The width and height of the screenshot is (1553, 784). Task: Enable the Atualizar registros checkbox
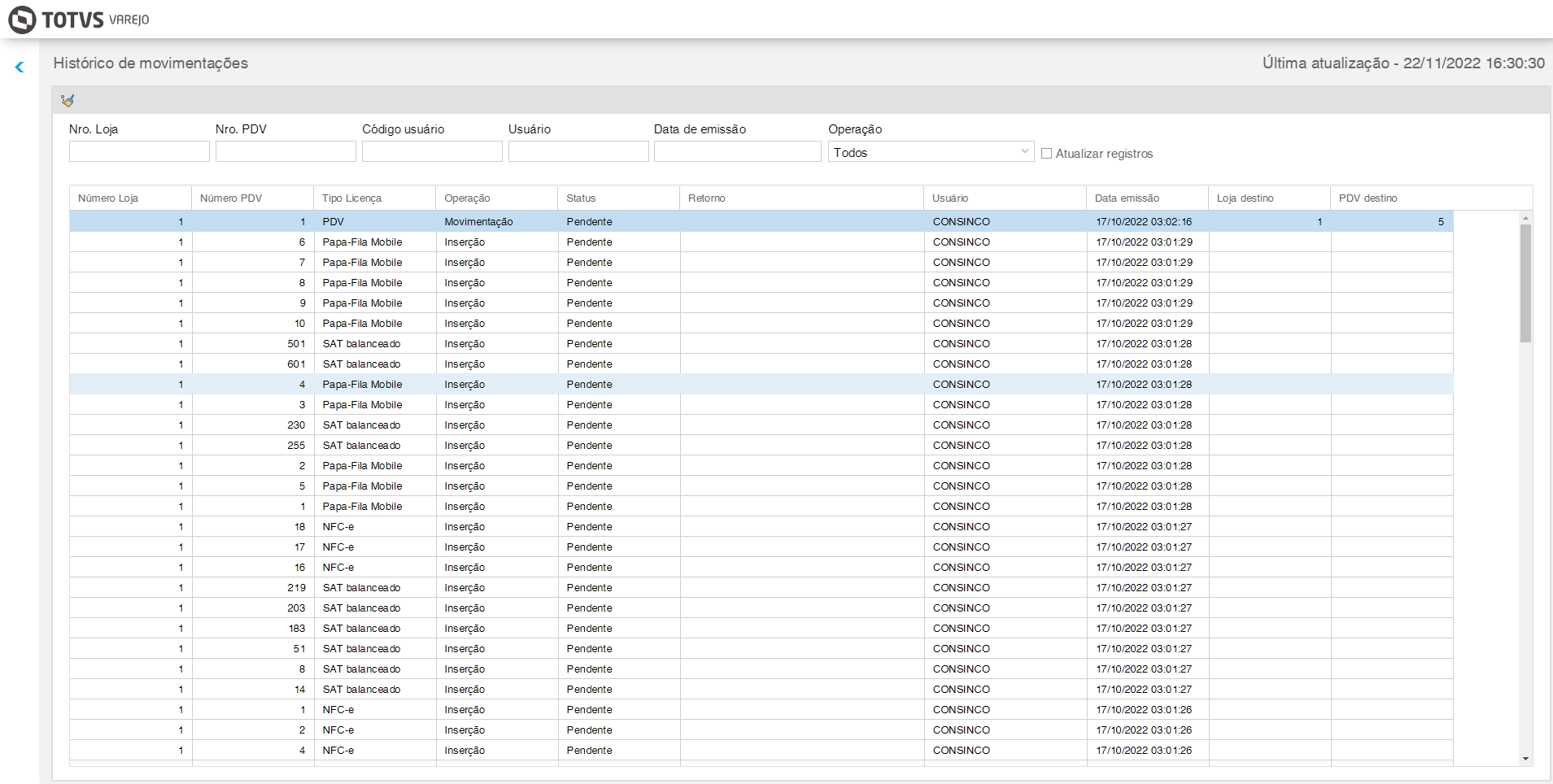click(x=1047, y=154)
